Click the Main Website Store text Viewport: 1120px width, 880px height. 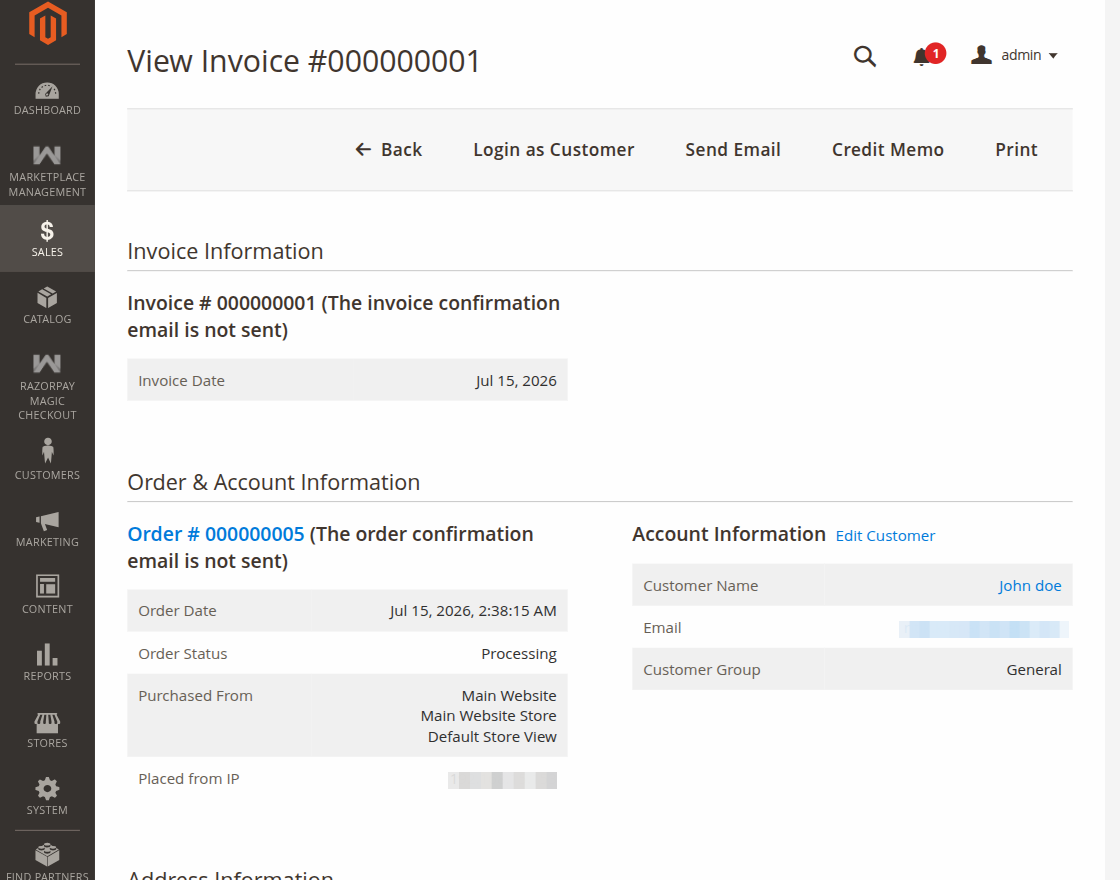point(489,716)
